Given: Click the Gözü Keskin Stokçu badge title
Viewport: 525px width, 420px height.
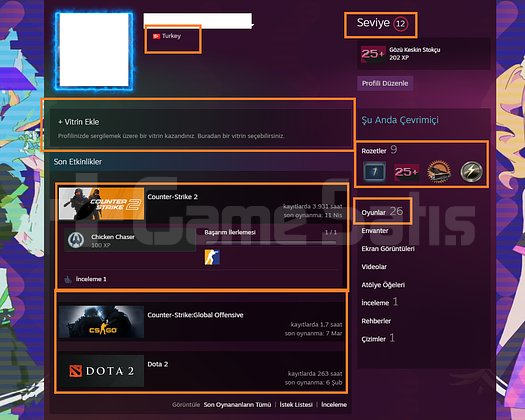Looking at the screenshot, I should tap(415, 50).
